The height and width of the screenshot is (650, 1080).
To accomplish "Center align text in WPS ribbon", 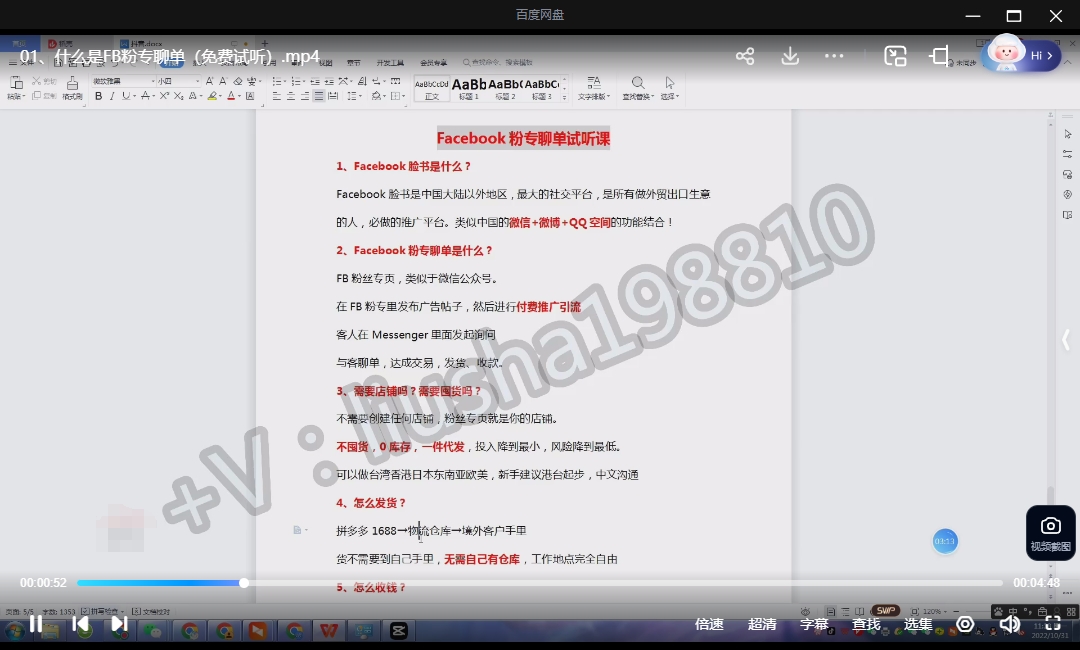I will point(291,96).
